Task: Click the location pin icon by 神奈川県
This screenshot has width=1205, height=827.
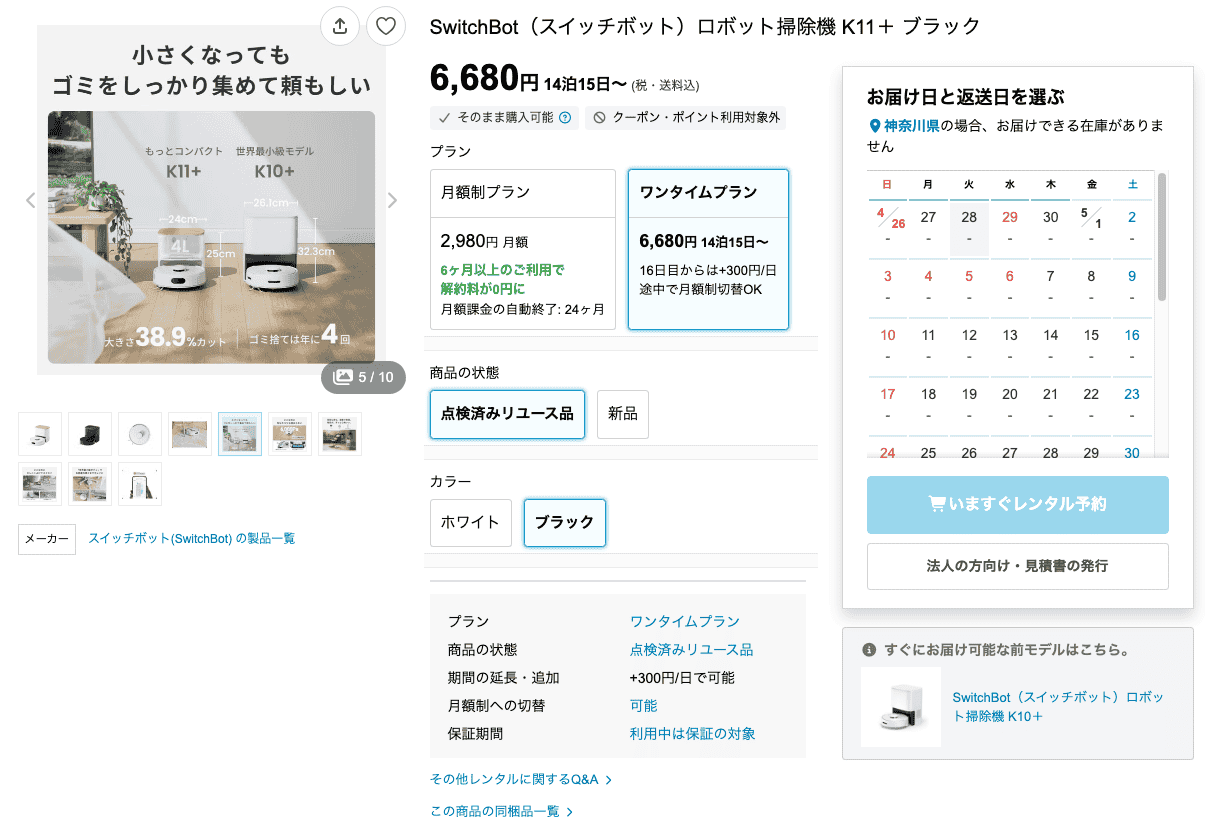Action: (x=874, y=126)
